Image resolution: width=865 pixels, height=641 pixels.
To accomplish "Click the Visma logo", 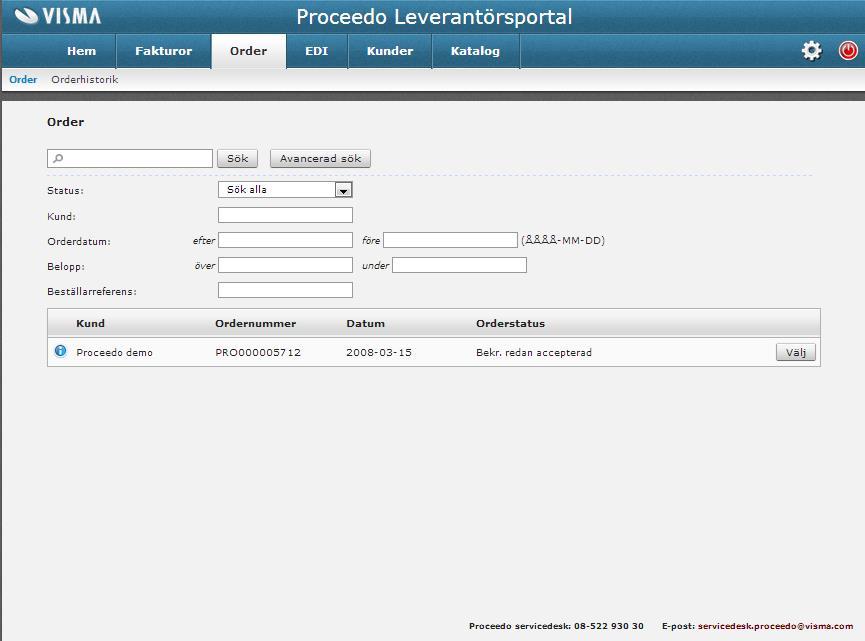I will click(58, 15).
